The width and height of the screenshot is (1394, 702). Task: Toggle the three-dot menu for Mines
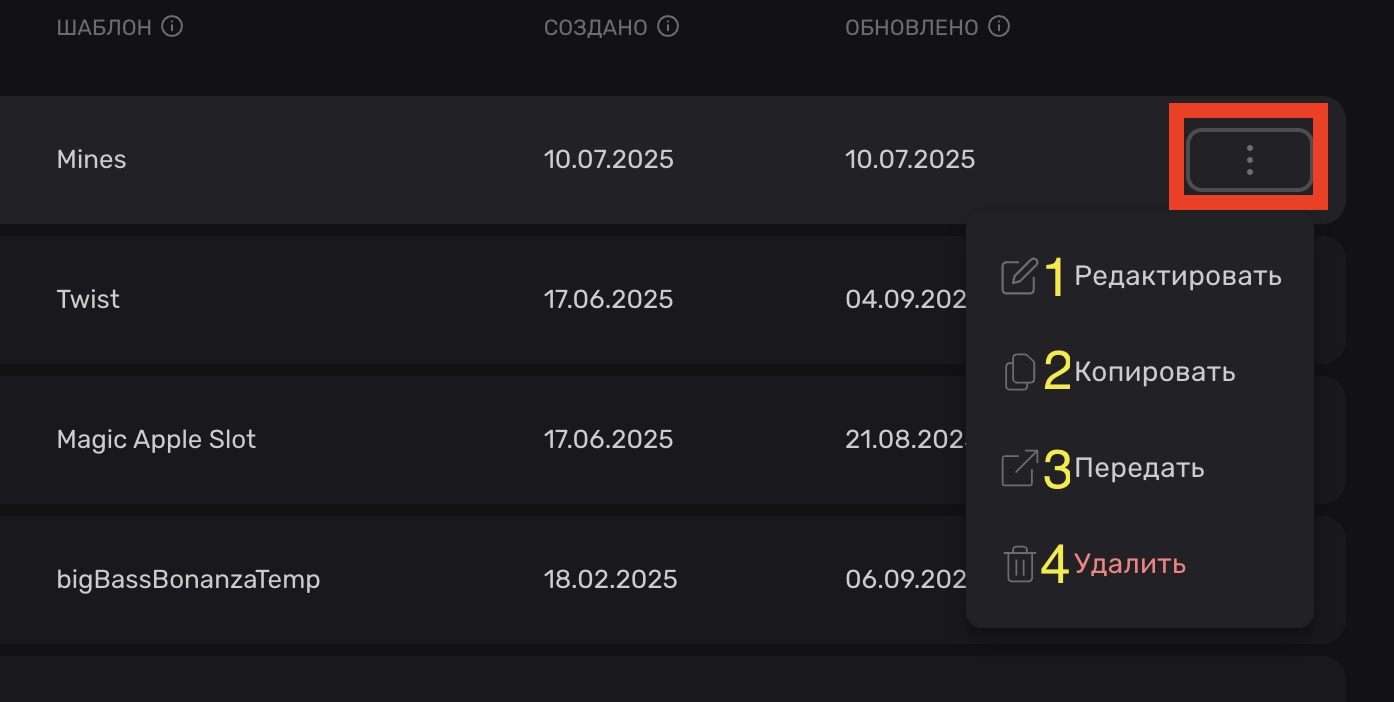pyautogui.click(x=1249, y=160)
